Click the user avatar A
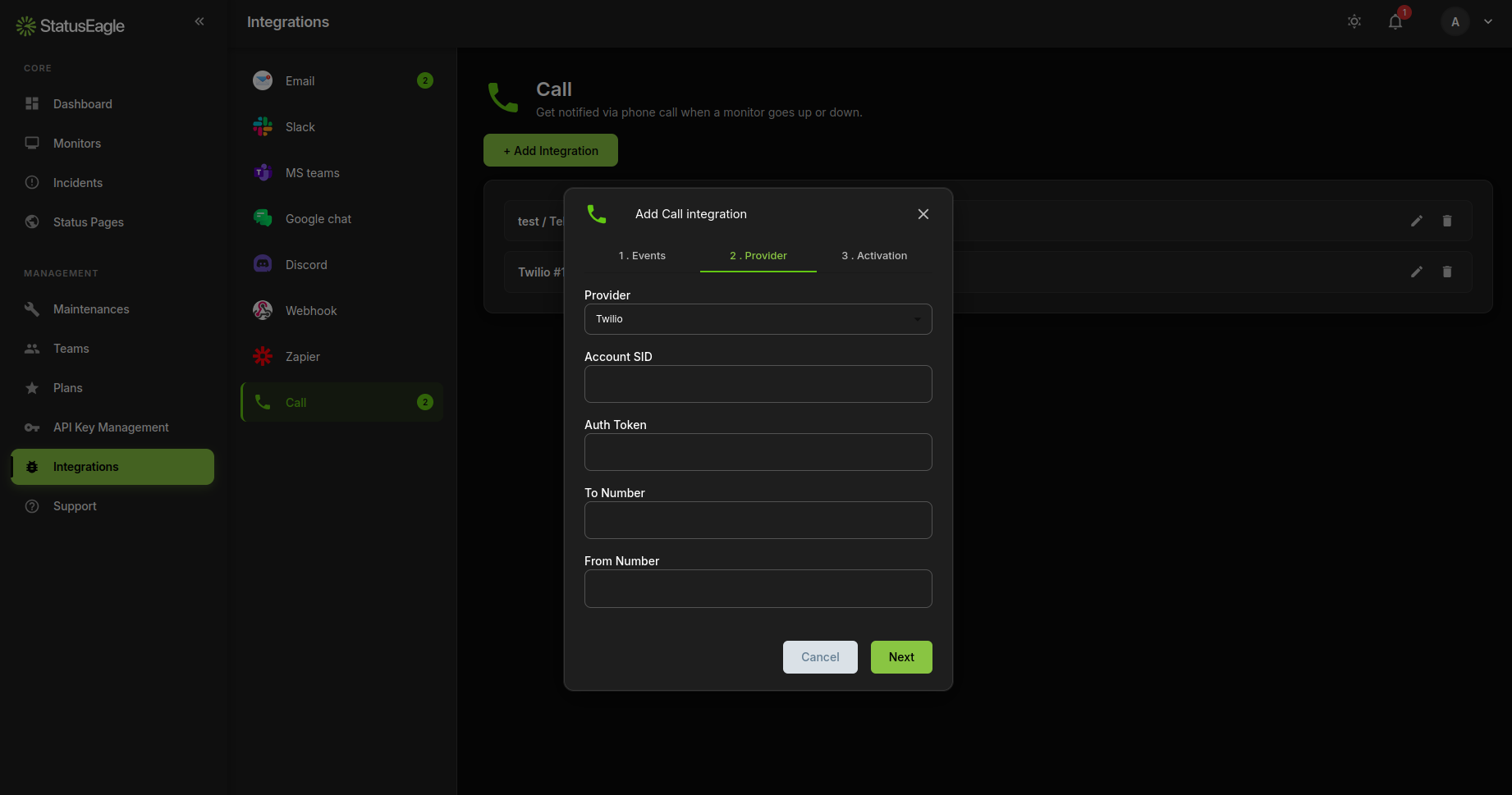The height and width of the screenshot is (795, 1512). 1455,21
